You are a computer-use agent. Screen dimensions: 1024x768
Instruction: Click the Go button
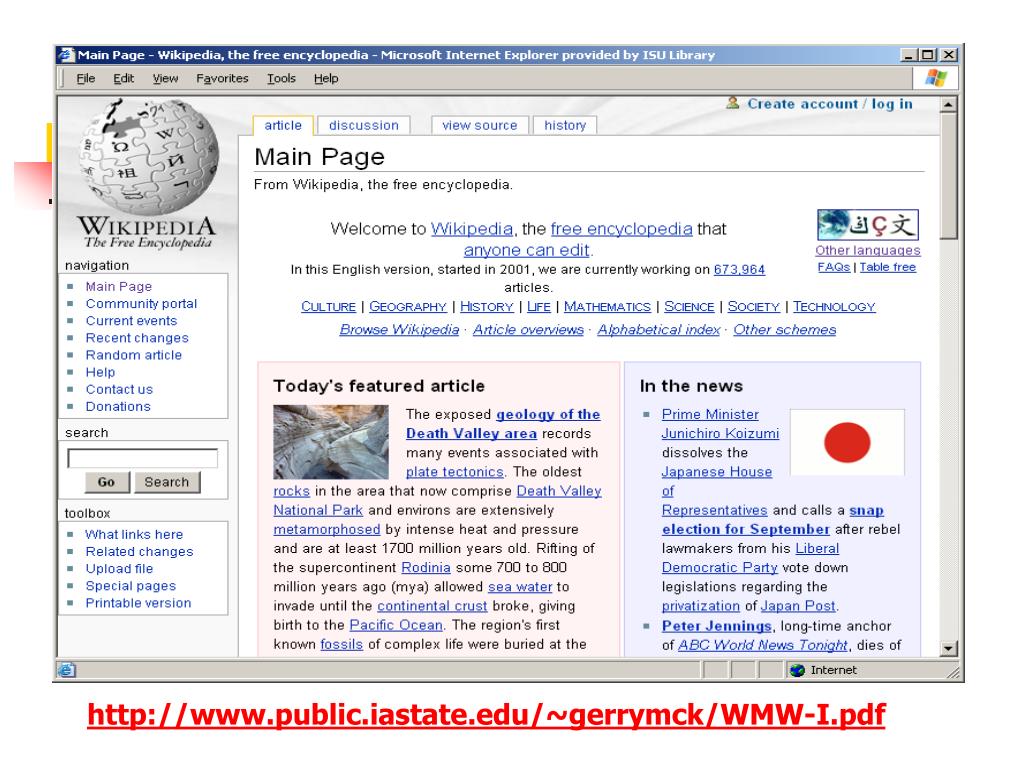coord(106,482)
